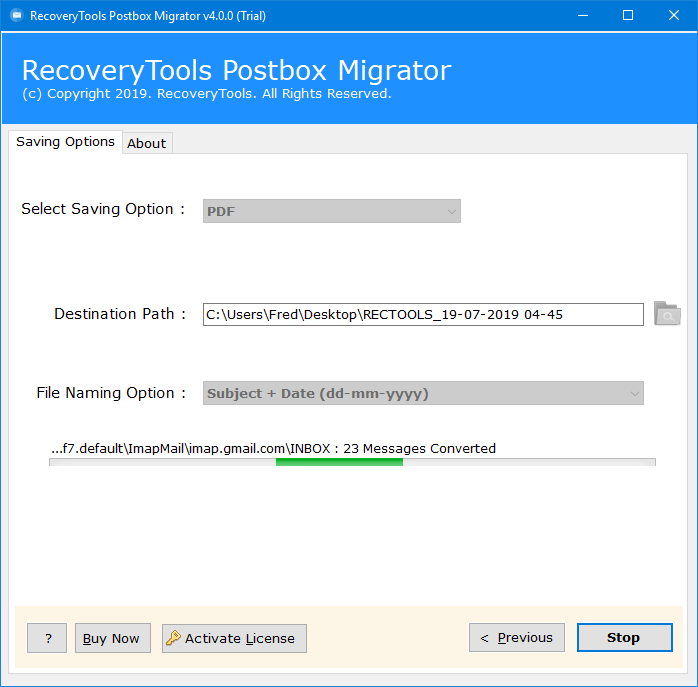Click the copyright 2019 notice text
The width and height of the screenshot is (698, 687).
207,94
